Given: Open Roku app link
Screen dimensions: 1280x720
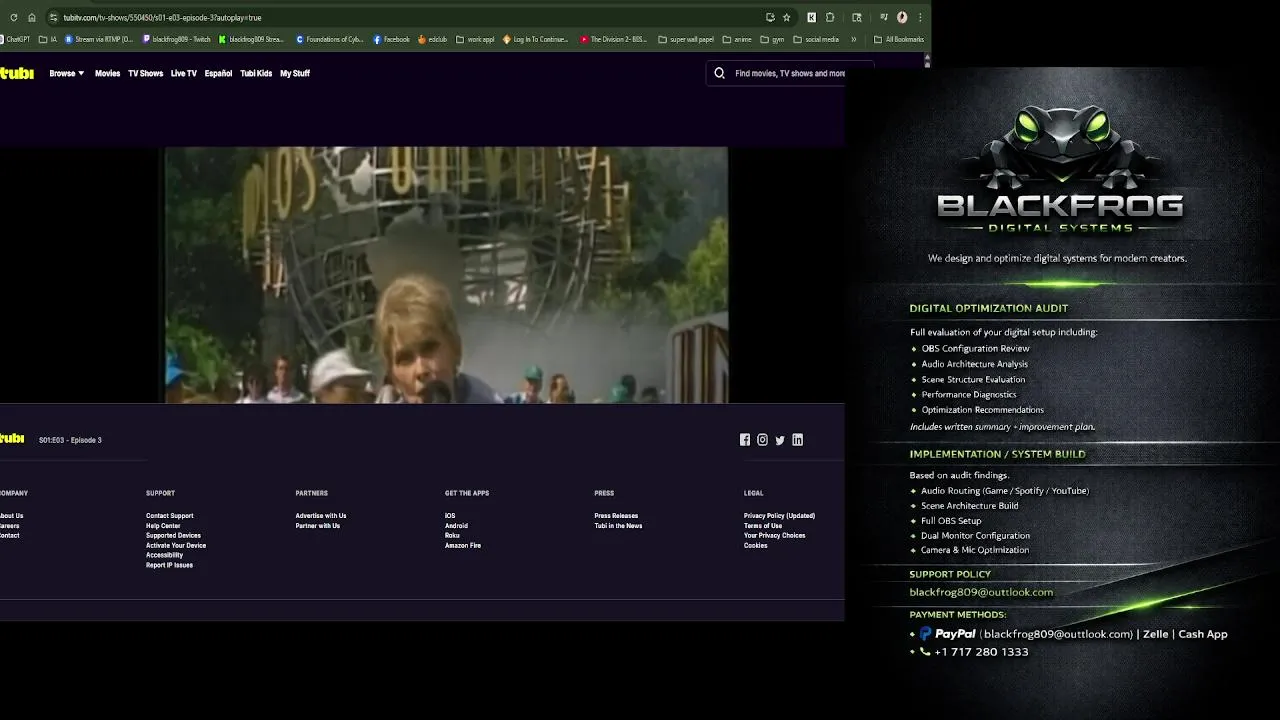Looking at the screenshot, I should click(x=452, y=536).
